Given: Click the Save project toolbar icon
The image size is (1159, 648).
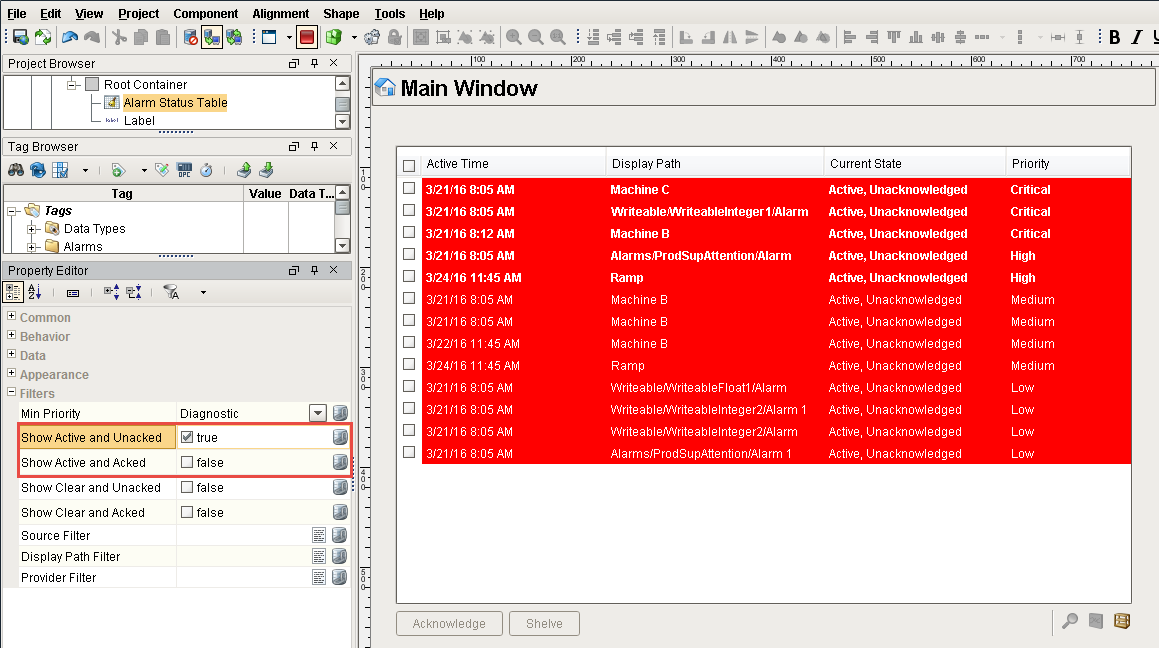Looking at the screenshot, I should point(20,37).
